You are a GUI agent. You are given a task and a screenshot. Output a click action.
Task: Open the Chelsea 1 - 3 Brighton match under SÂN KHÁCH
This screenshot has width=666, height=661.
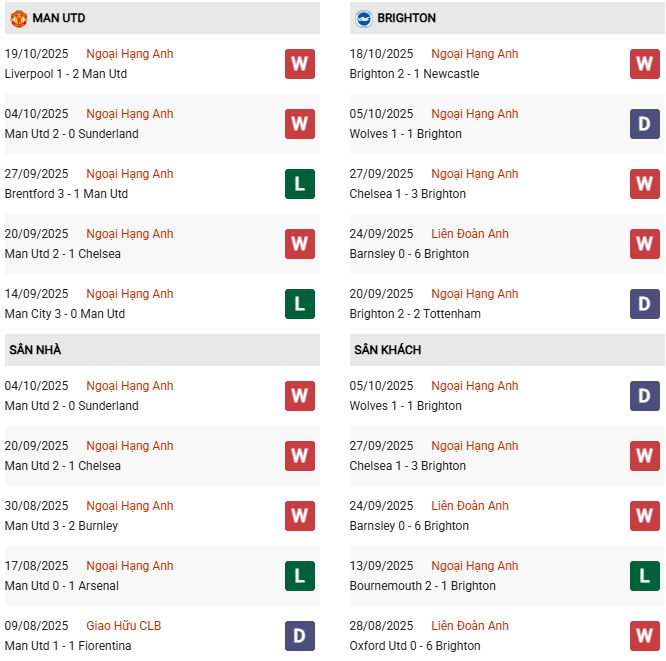point(408,466)
